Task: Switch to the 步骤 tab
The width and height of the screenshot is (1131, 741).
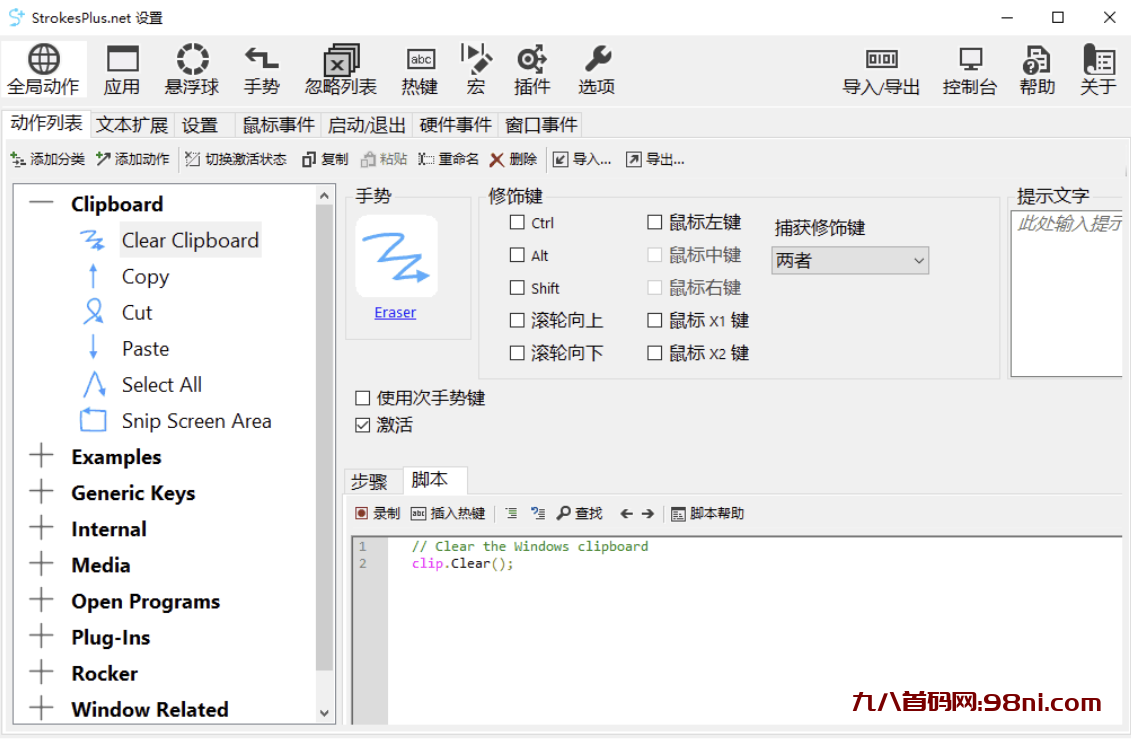Action: (x=372, y=481)
